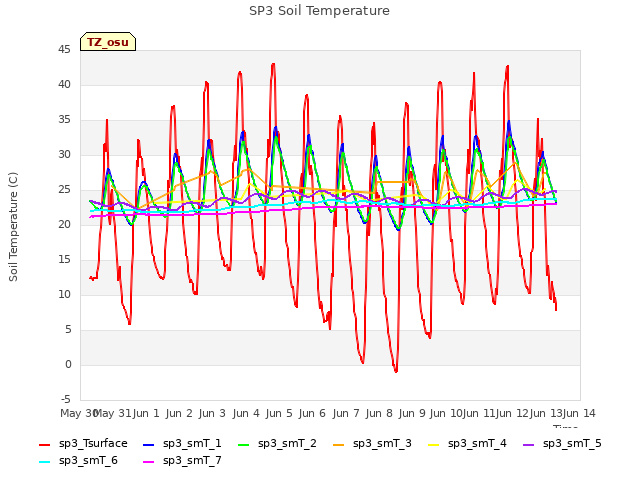Toggle the sp3_smT_2 legend entry

pos(277,444)
